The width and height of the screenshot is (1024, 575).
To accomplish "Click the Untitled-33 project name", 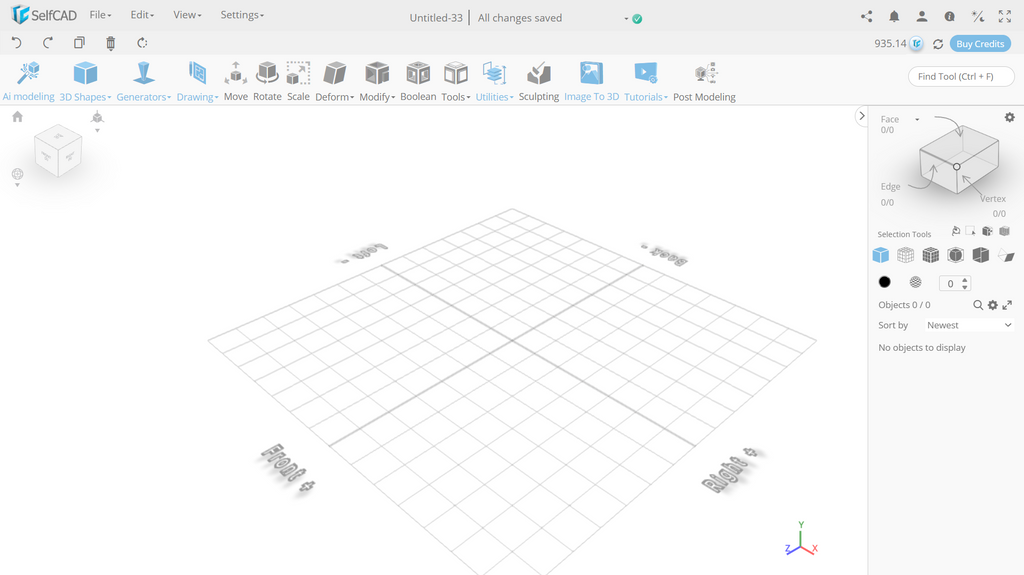I will [x=436, y=18].
